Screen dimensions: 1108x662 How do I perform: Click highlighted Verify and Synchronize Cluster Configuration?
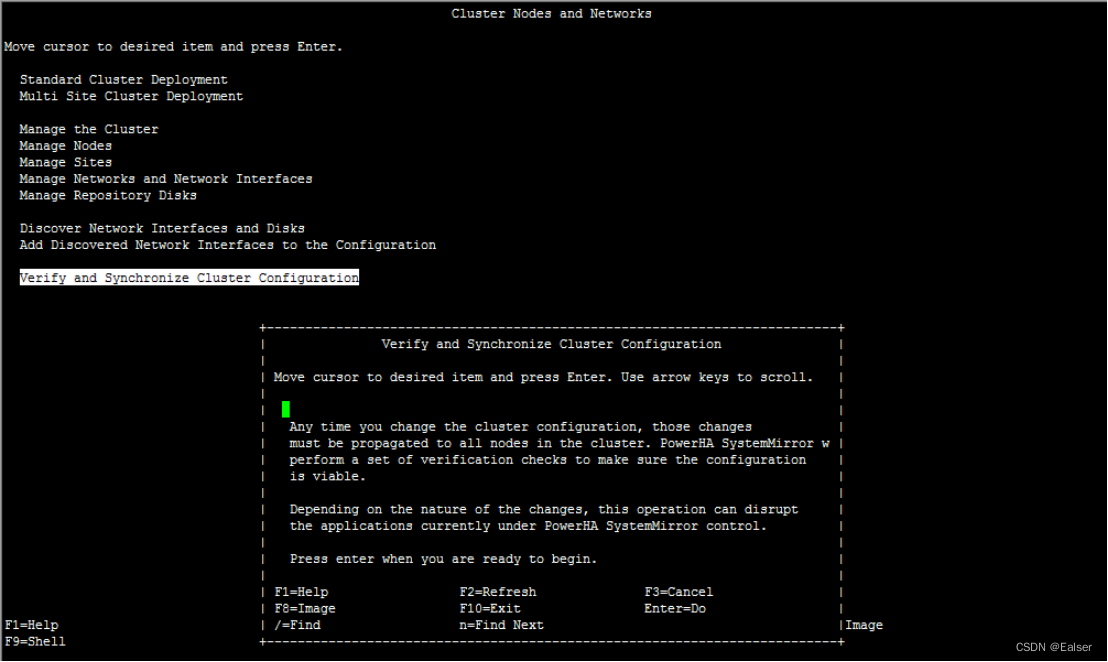189,277
